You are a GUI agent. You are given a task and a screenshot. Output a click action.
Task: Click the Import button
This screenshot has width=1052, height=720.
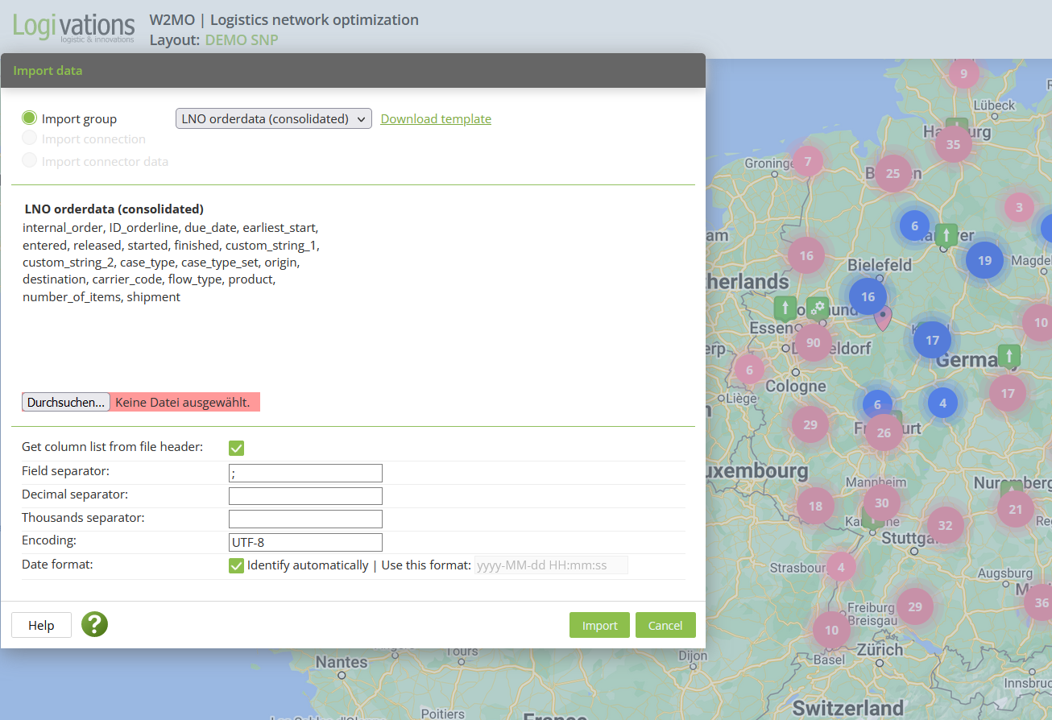coord(599,625)
